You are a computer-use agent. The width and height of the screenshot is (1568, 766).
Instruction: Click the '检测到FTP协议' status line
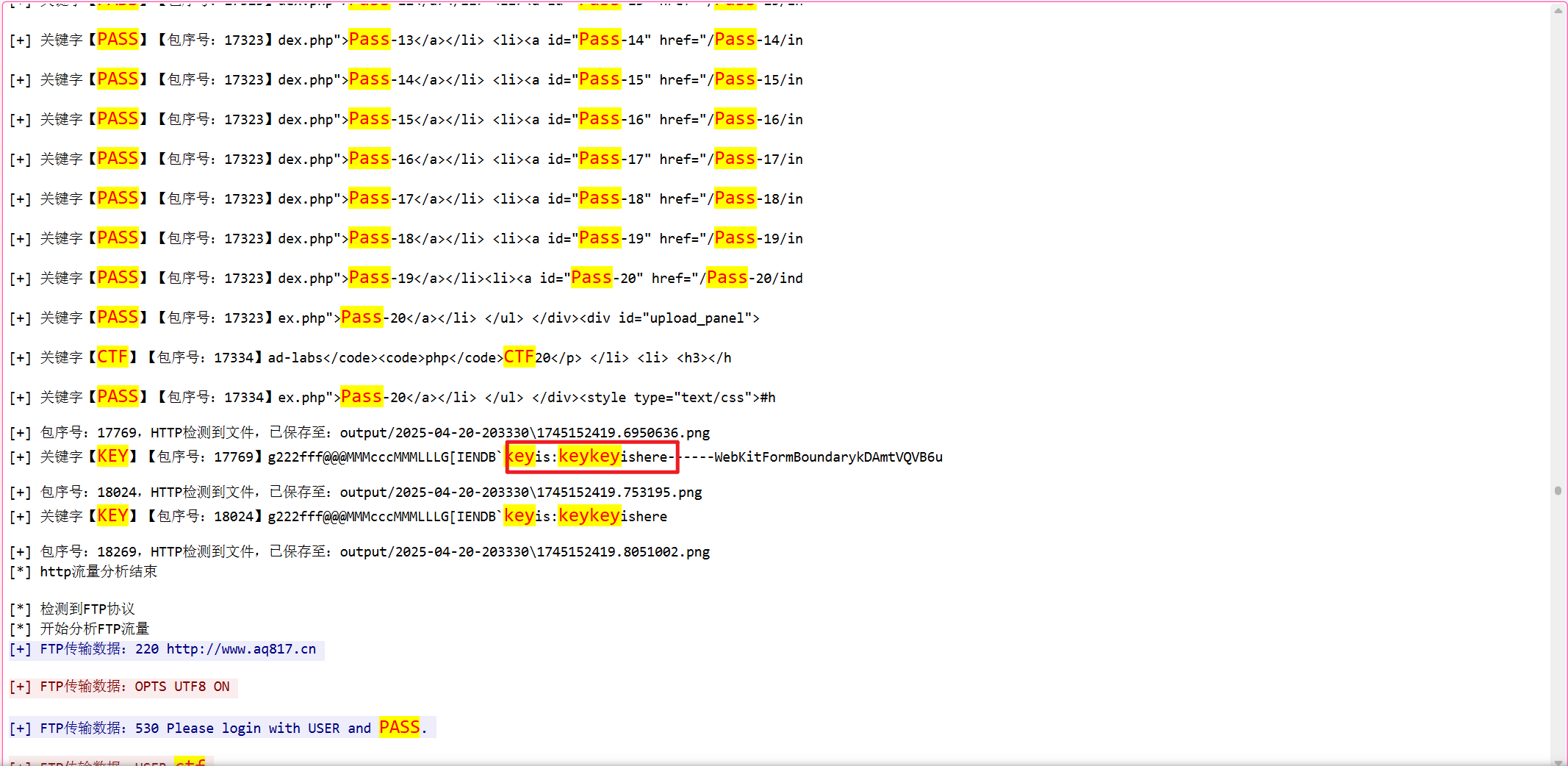click(87, 609)
